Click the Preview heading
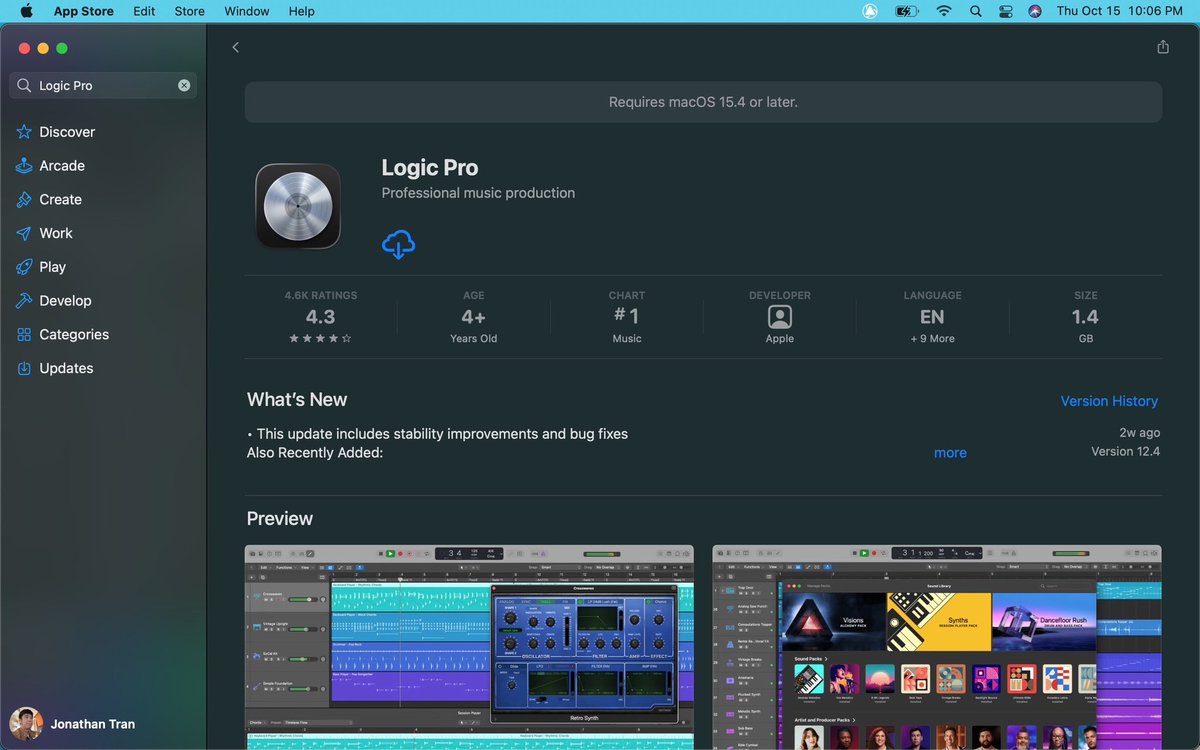 280,519
